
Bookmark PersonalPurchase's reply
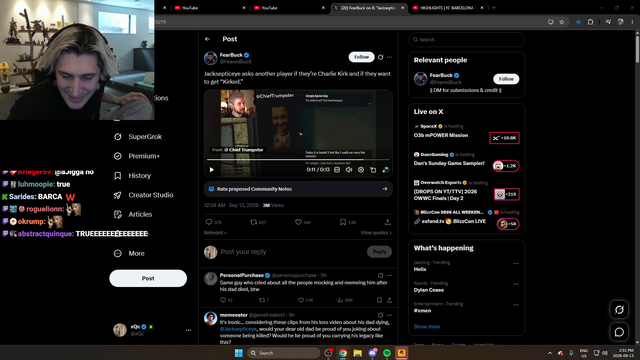pyautogui.click(x=379, y=300)
